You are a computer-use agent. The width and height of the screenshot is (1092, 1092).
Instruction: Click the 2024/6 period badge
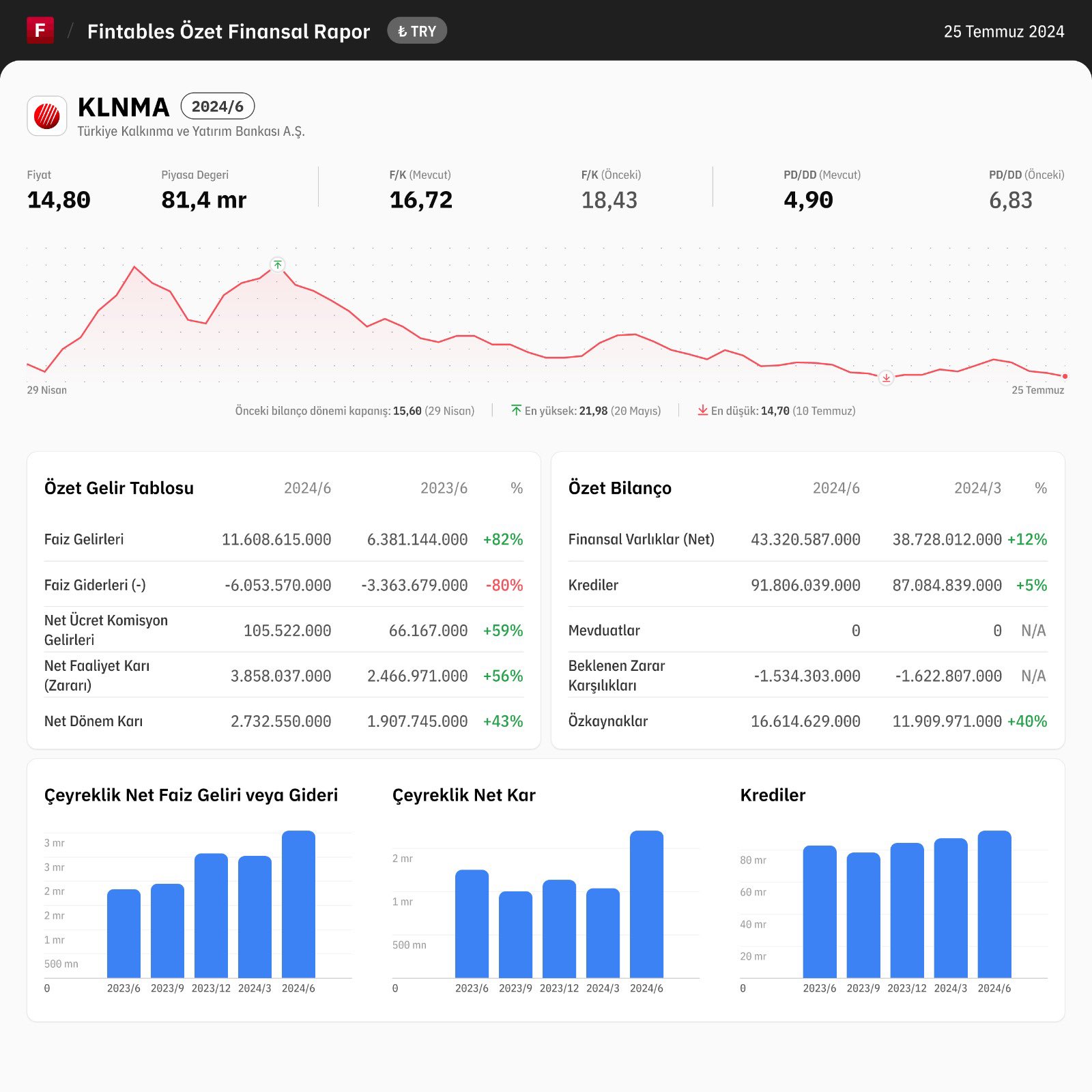[218, 106]
